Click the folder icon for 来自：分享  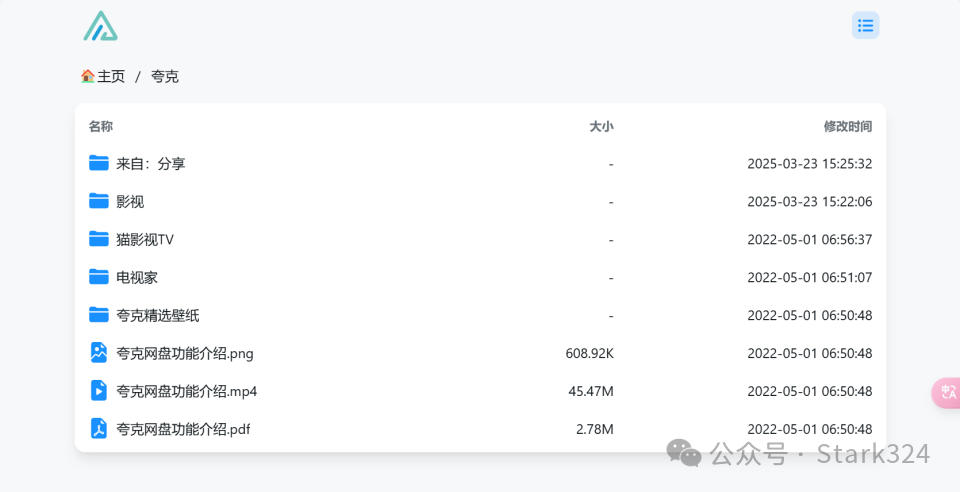(x=98, y=163)
